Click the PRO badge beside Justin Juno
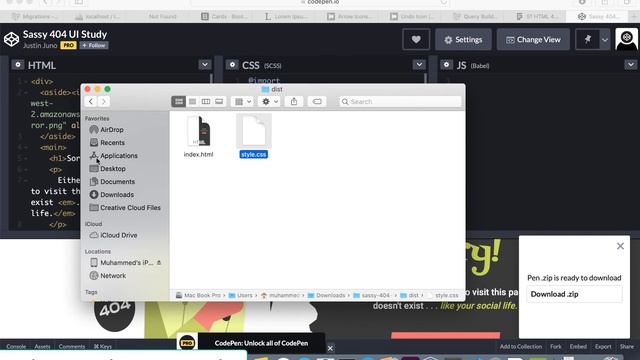Screen dimensions: 640x360 (x=68, y=45)
